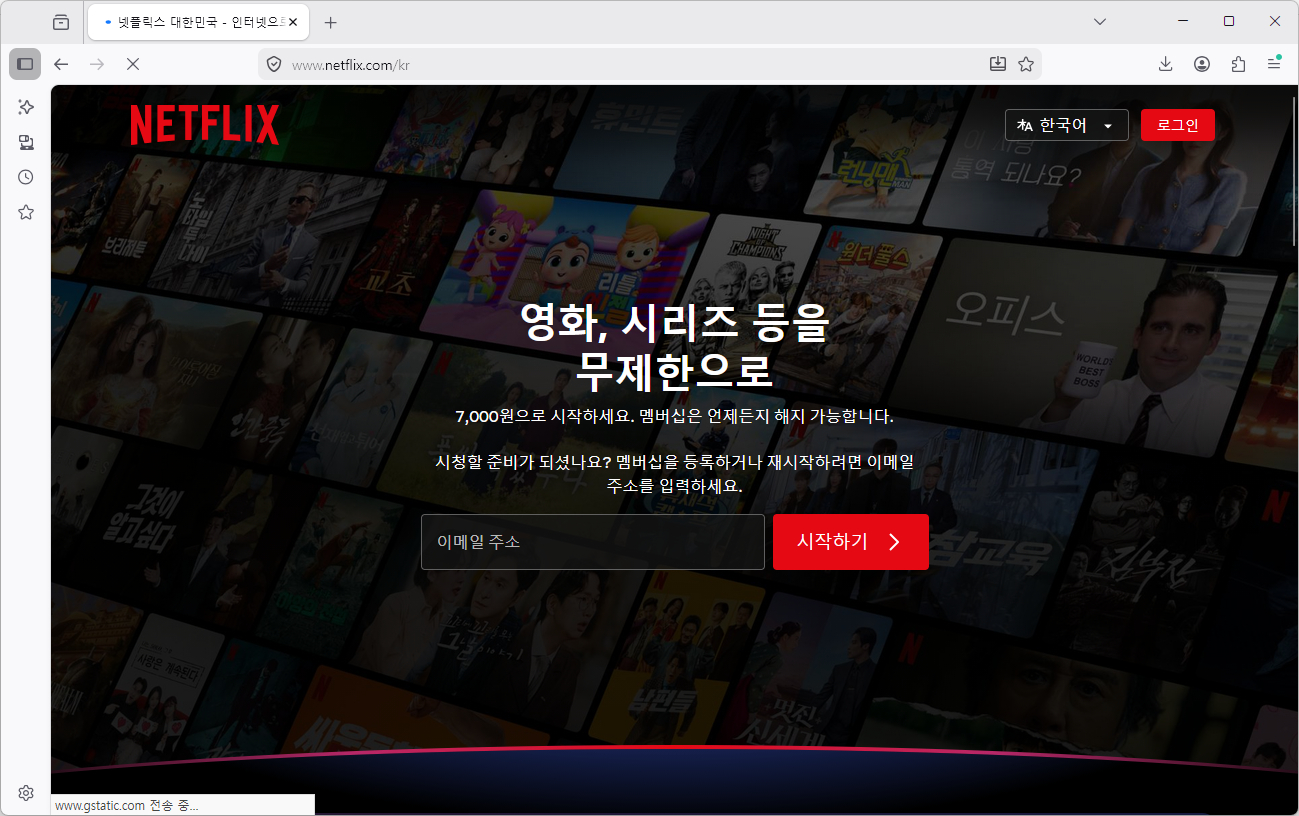This screenshot has width=1299, height=816.
Task: Open history clock icon in sidebar
Action: pos(26,177)
